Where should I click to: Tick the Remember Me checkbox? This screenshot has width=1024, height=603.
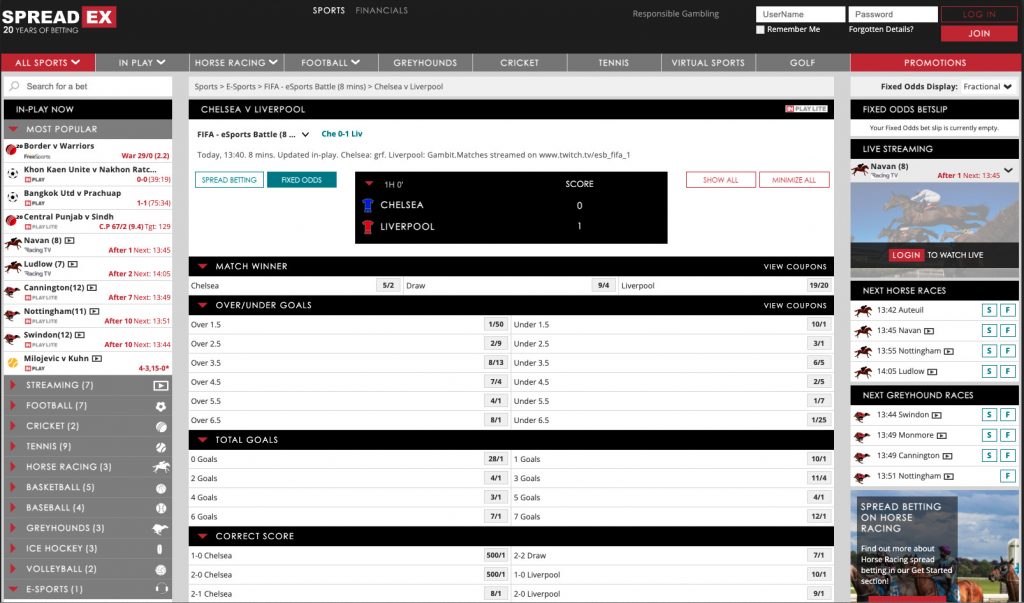pyautogui.click(x=761, y=30)
